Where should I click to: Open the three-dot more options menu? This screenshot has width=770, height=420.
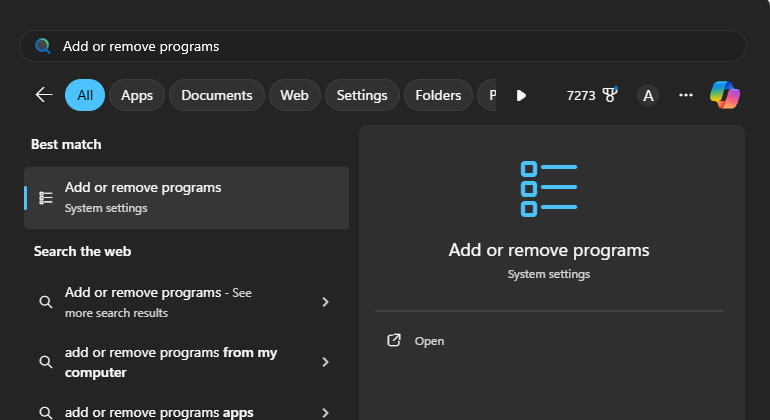click(x=686, y=95)
